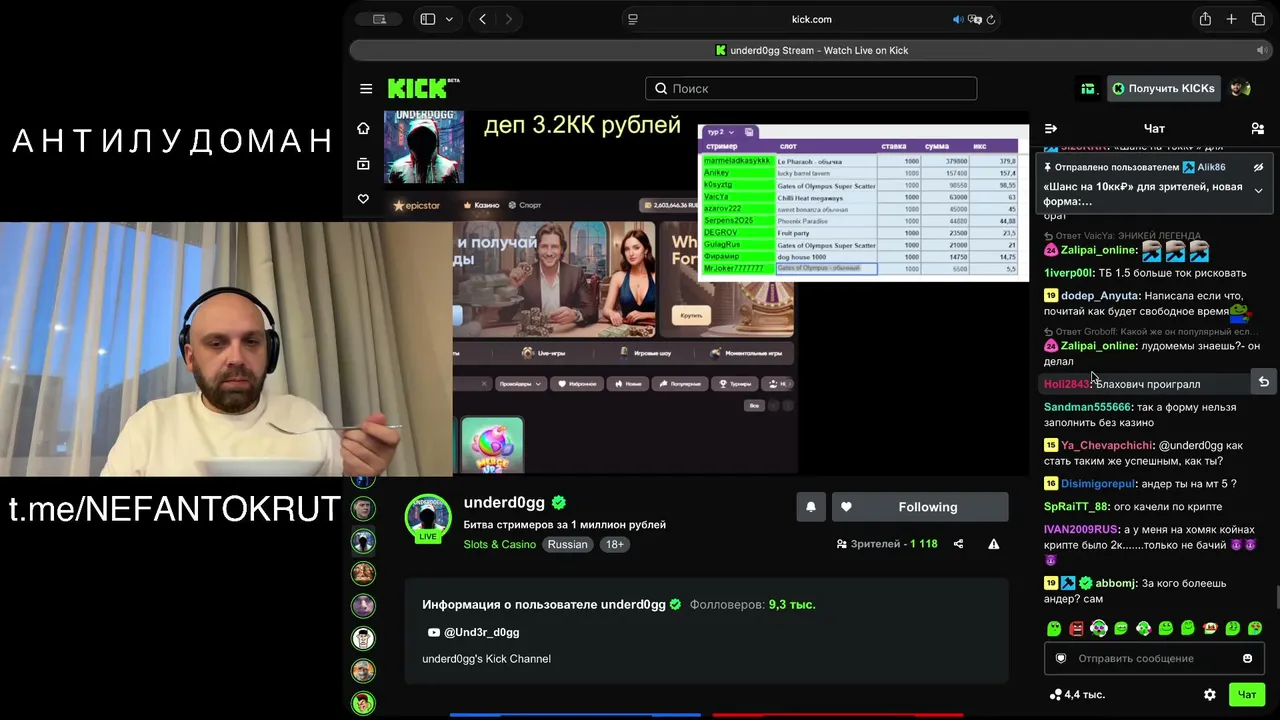Show Safari tab overview

(x=1258, y=19)
